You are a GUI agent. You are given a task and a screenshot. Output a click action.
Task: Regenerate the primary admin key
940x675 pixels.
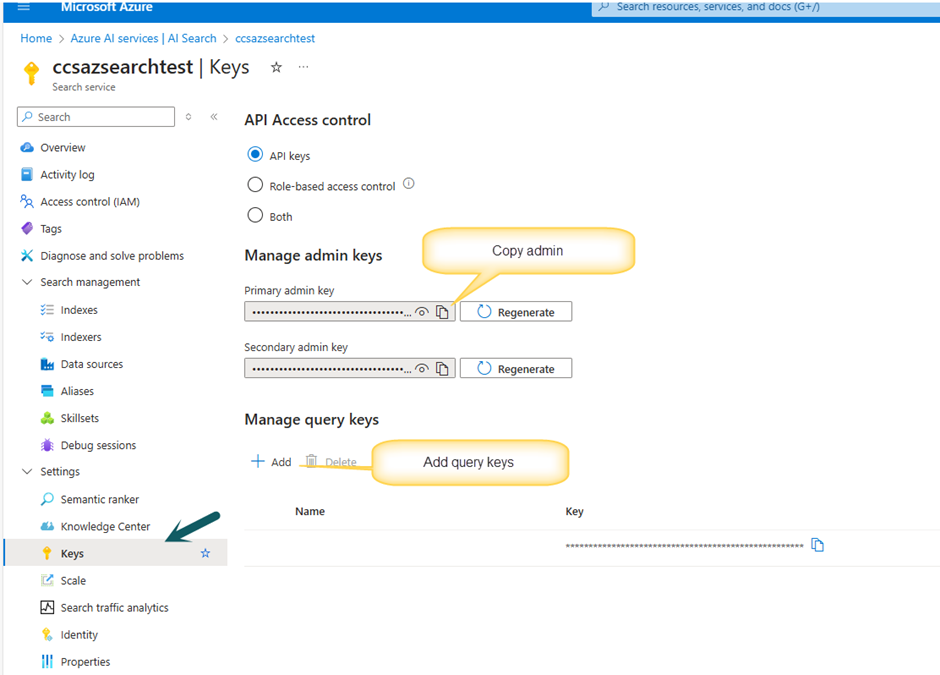coord(516,312)
